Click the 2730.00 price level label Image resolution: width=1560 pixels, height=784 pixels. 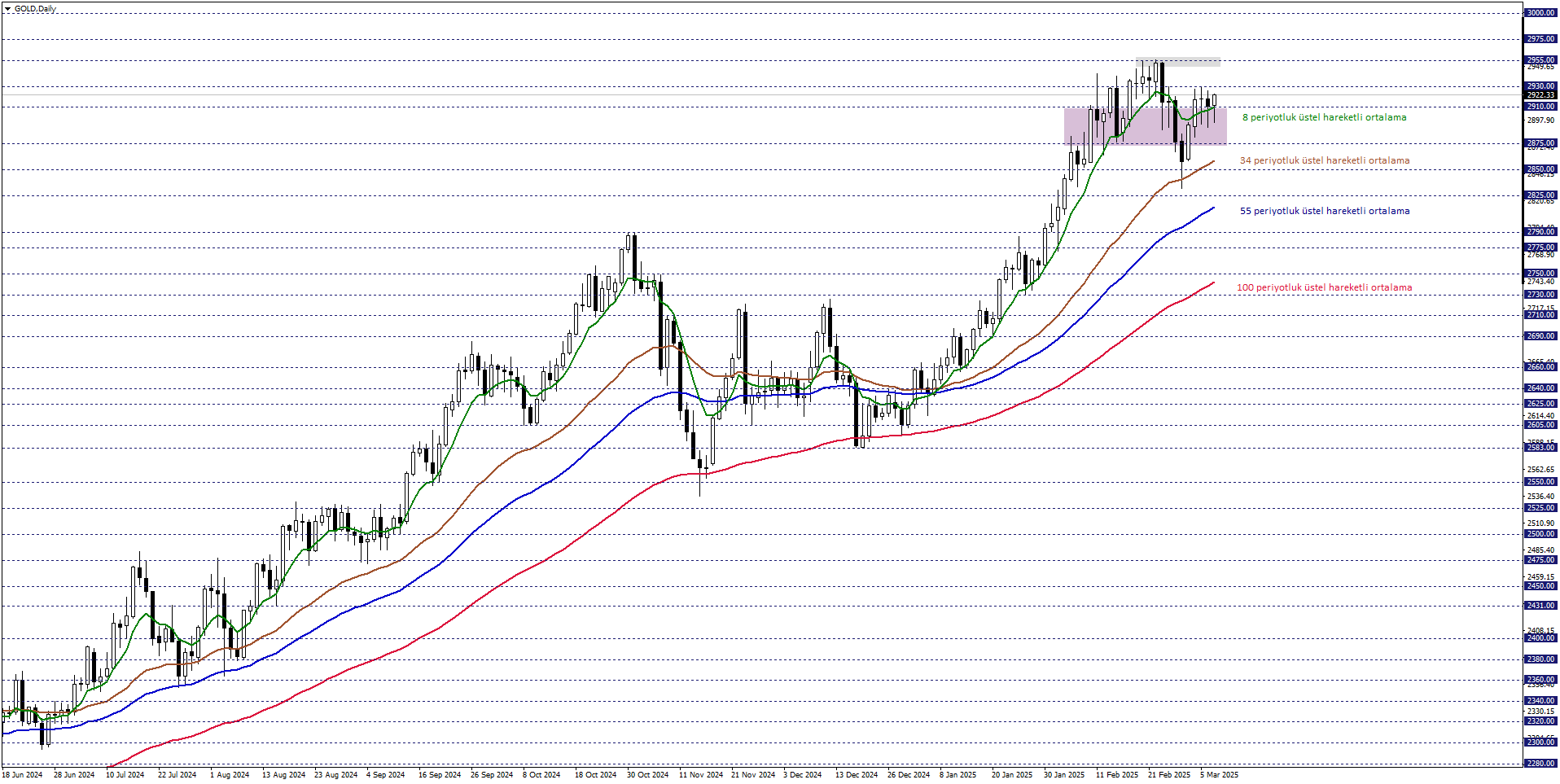pyautogui.click(x=1540, y=295)
